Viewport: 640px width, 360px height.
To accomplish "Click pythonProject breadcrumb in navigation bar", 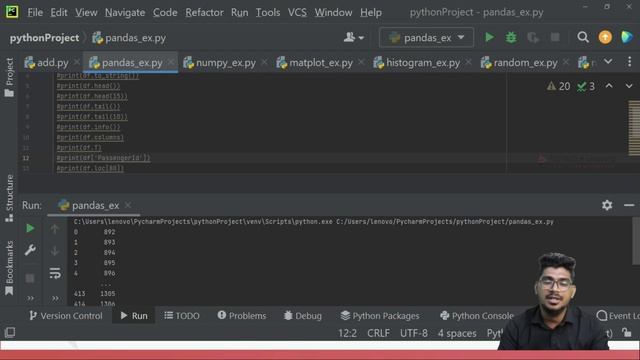I will [x=44, y=38].
